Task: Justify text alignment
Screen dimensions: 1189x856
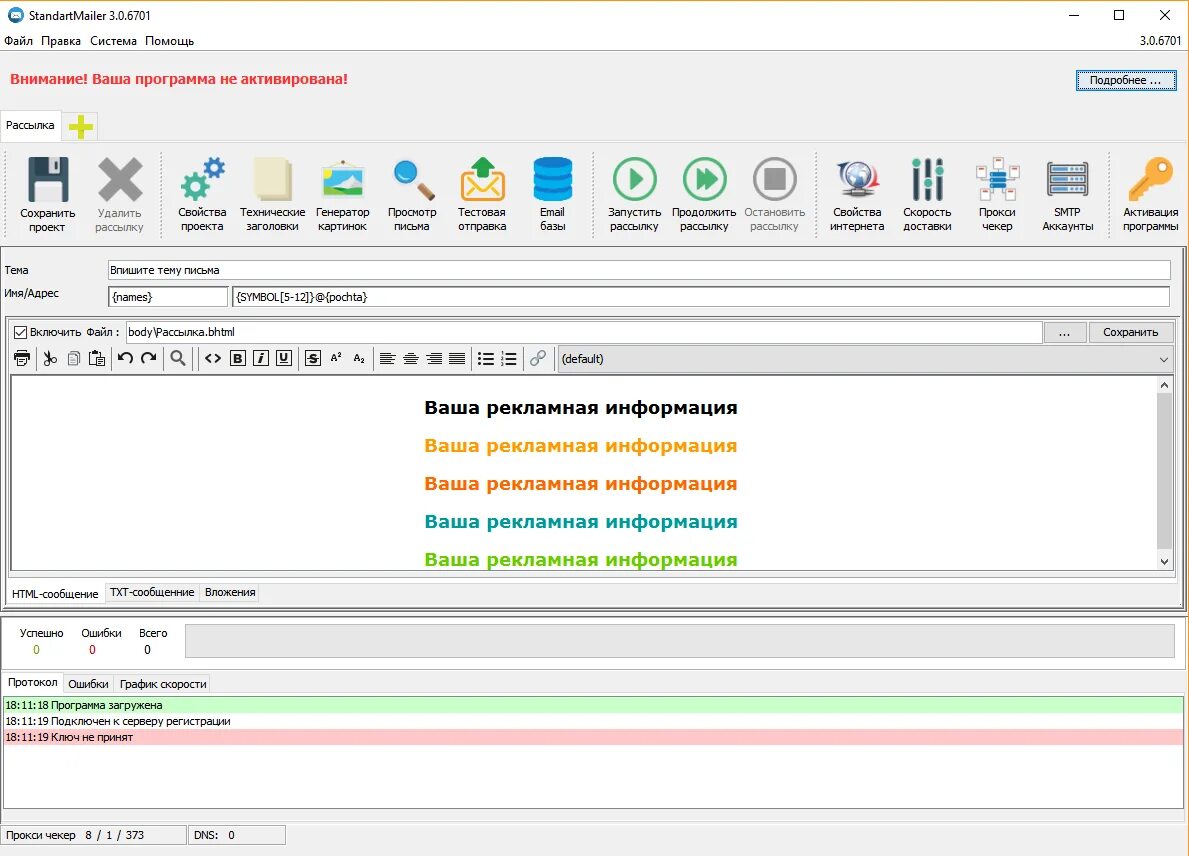Action: pos(457,359)
